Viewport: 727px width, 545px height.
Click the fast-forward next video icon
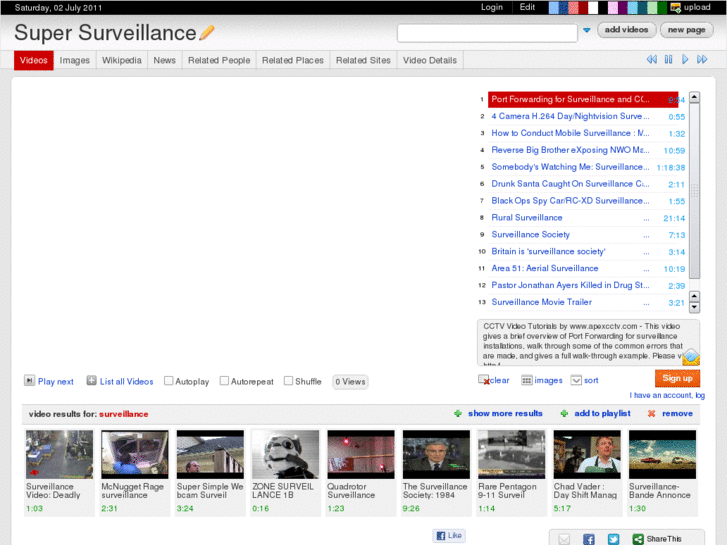click(x=702, y=60)
